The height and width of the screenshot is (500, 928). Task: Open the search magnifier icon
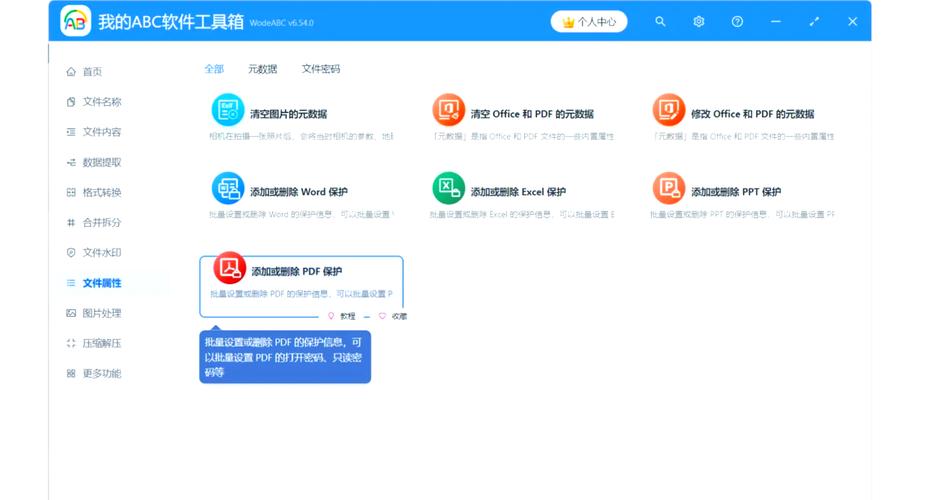click(x=660, y=22)
